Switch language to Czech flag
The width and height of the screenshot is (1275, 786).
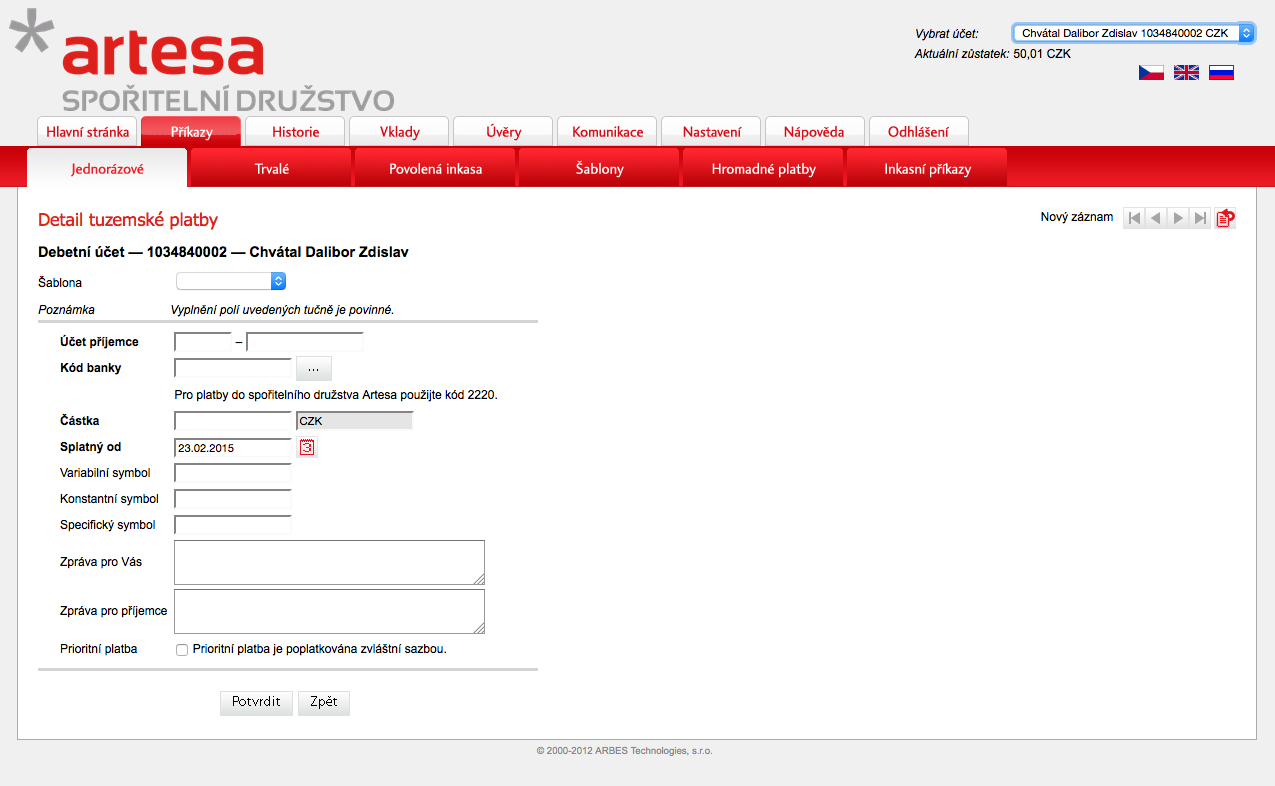pyautogui.click(x=1151, y=72)
